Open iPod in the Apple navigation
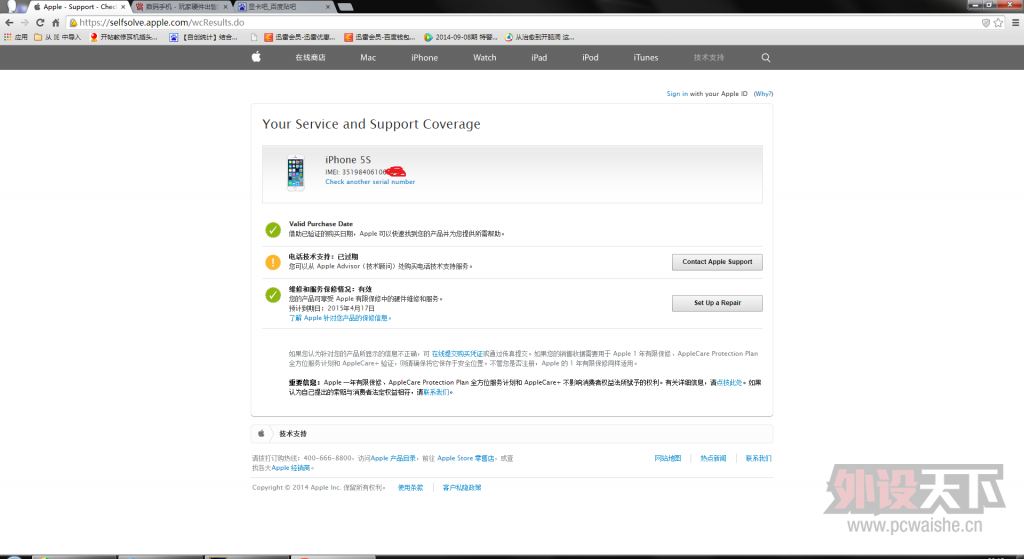This screenshot has height=559, width=1024. (590, 57)
